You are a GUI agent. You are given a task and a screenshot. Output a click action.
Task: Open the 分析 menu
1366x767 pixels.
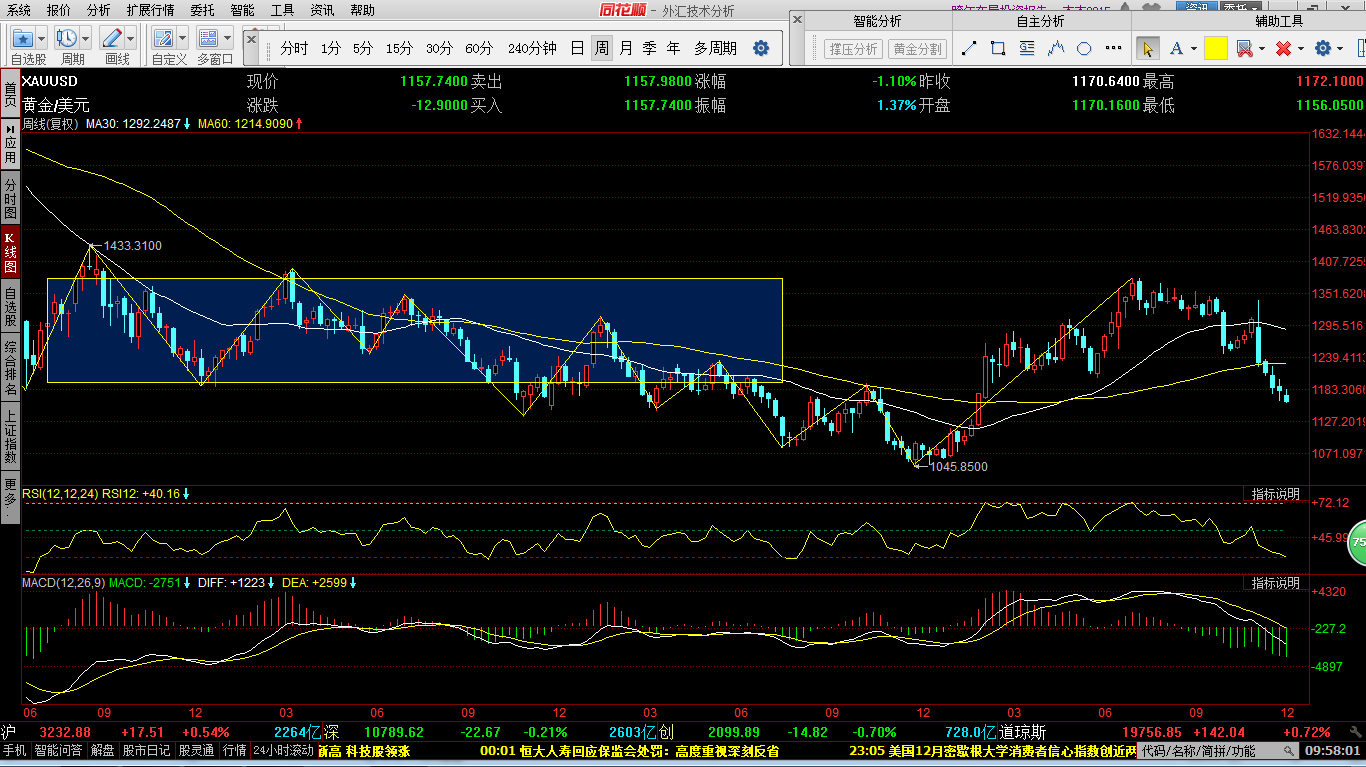coord(99,10)
